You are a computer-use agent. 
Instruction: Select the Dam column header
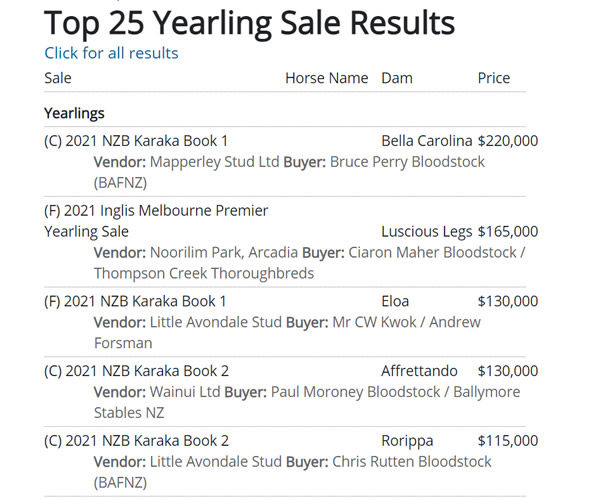tap(396, 78)
